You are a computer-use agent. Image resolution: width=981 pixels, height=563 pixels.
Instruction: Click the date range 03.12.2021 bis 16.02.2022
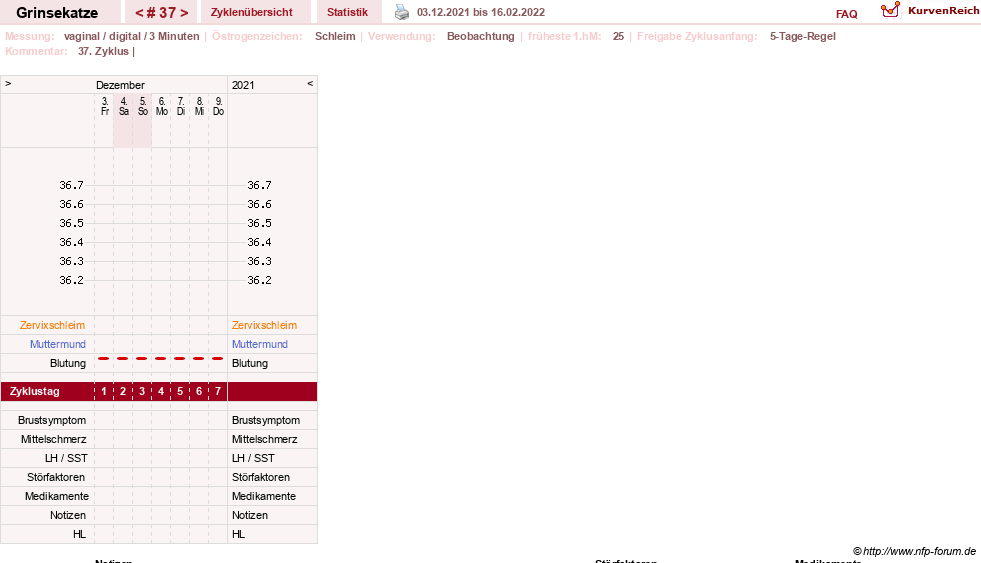pos(480,12)
